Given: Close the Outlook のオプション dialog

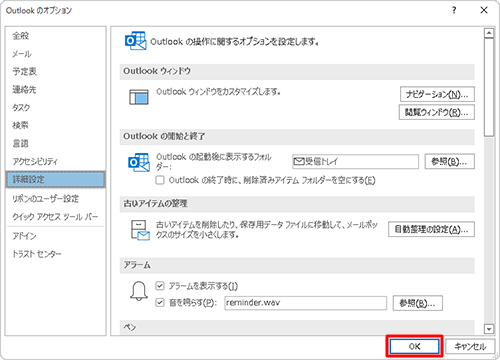Looking at the screenshot, I should click(484, 11).
